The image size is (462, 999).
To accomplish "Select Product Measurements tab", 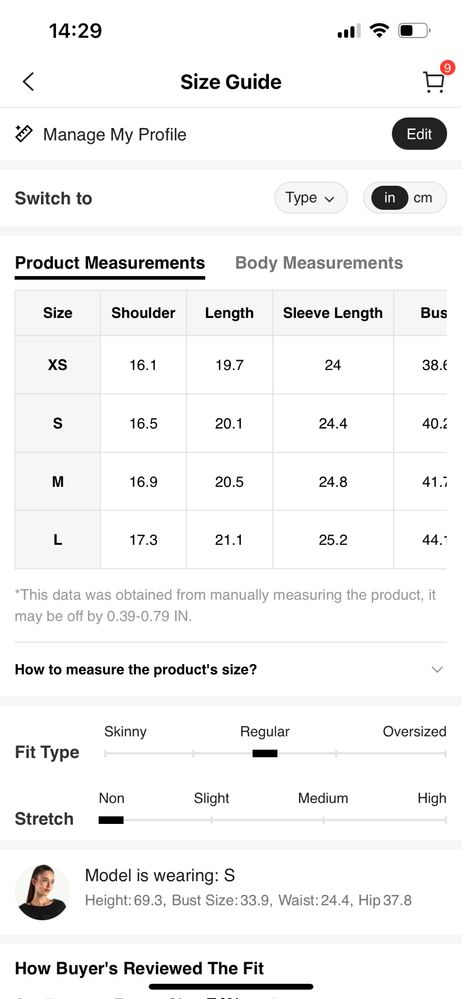I will (x=110, y=263).
